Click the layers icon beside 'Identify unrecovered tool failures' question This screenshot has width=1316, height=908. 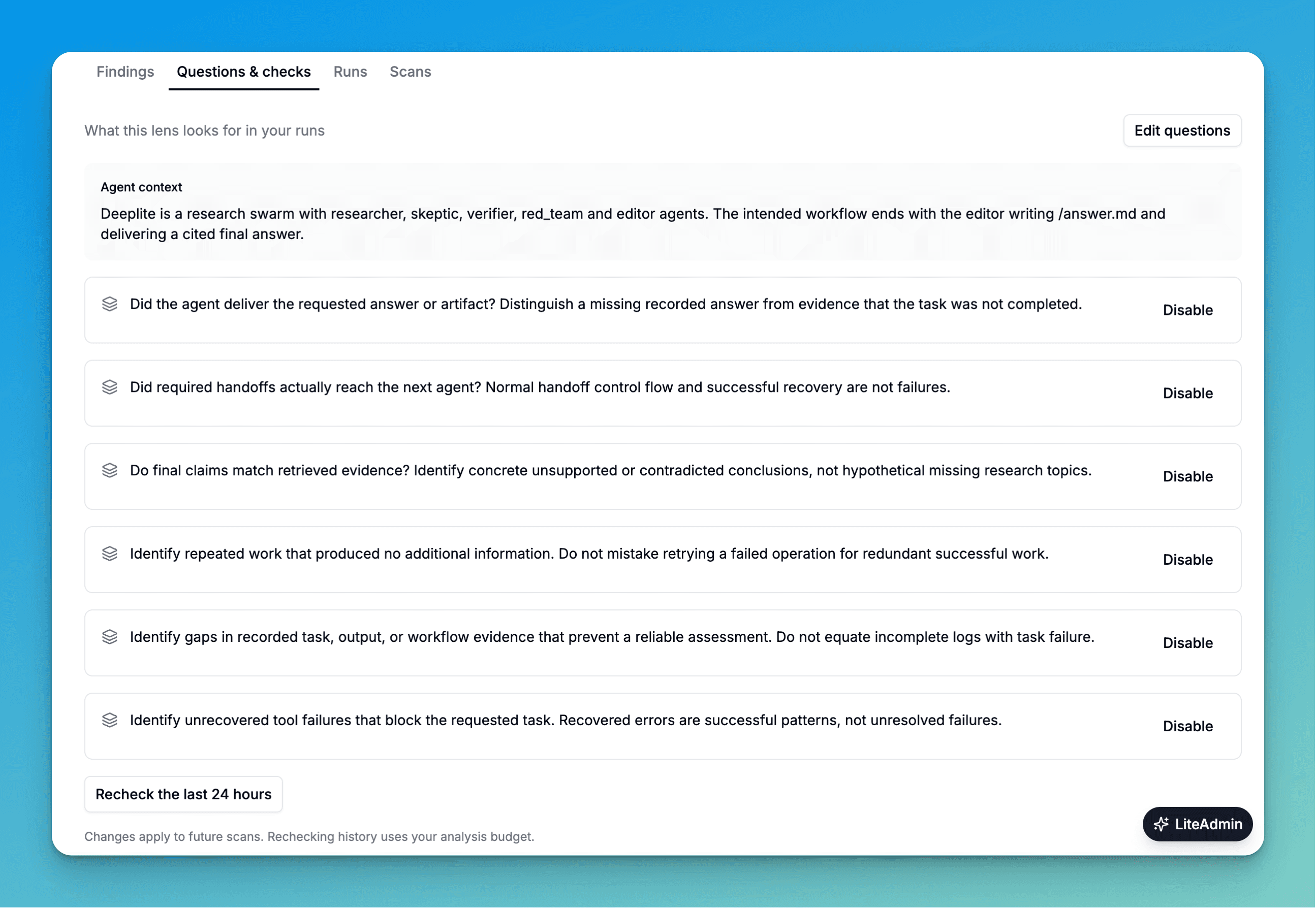[x=110, y=720]
